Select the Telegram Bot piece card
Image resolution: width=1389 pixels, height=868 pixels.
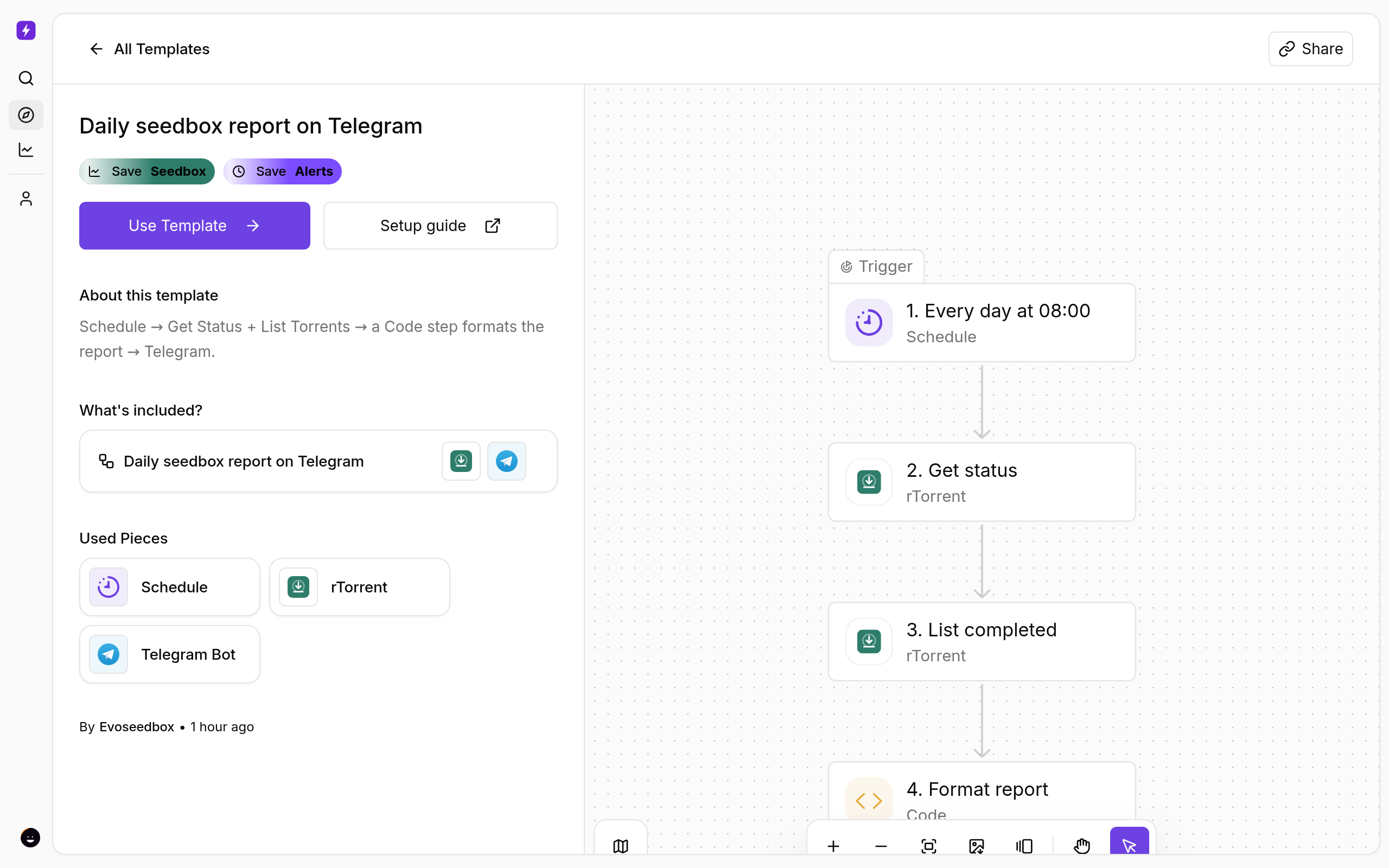coord(169,654)
